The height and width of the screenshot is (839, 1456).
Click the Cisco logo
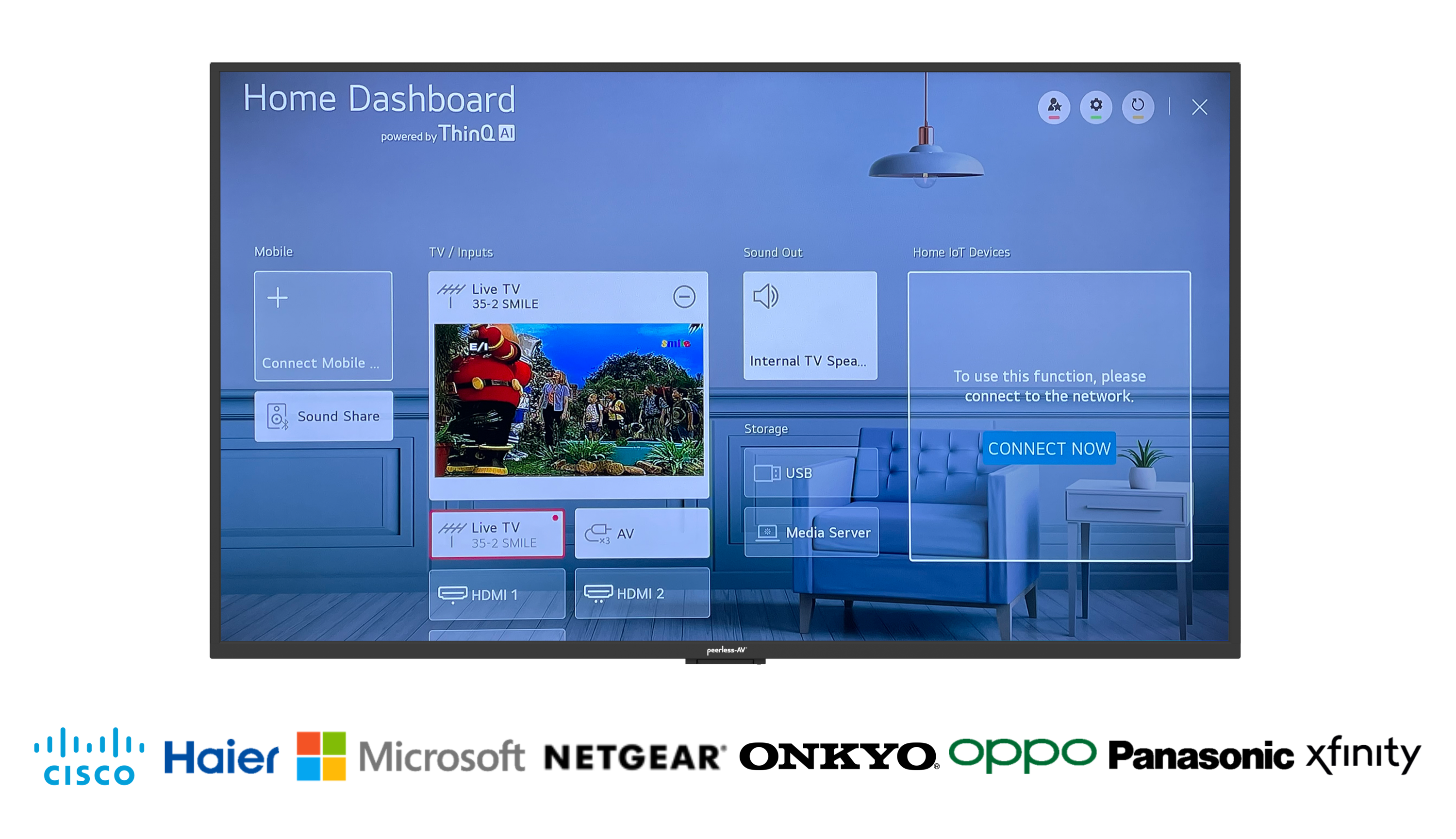pyautogui.click(x=89, y=756)
